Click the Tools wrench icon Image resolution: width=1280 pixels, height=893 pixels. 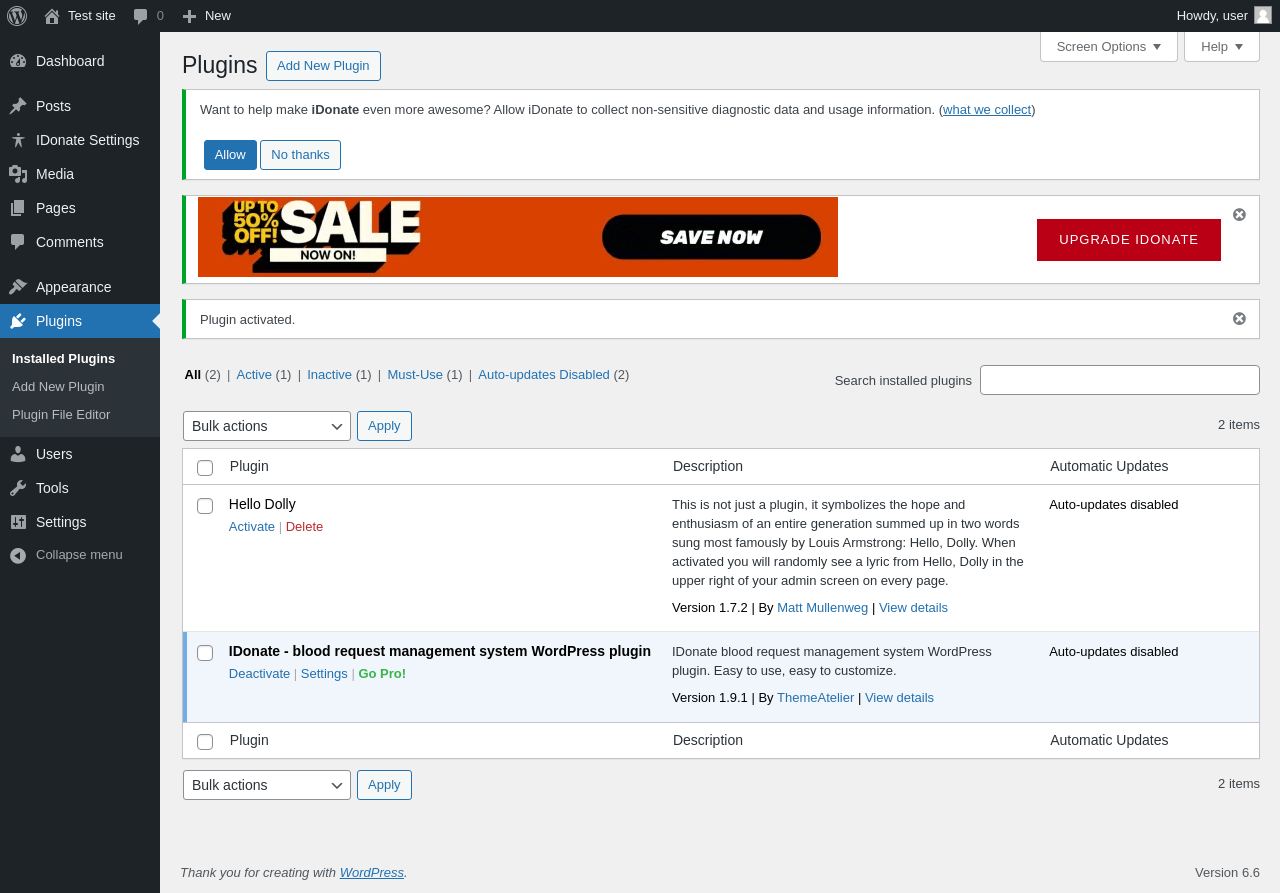tap(18, 488)
